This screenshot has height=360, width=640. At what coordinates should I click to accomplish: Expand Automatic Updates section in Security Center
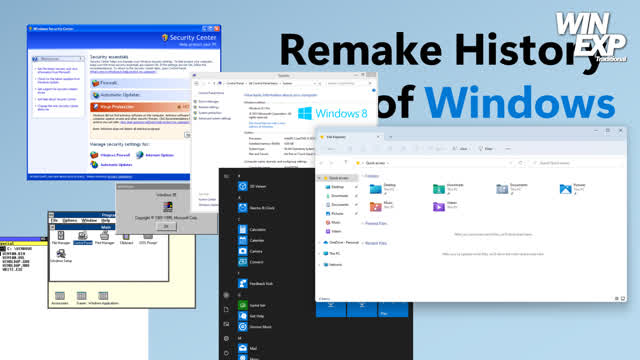point(140,95)
